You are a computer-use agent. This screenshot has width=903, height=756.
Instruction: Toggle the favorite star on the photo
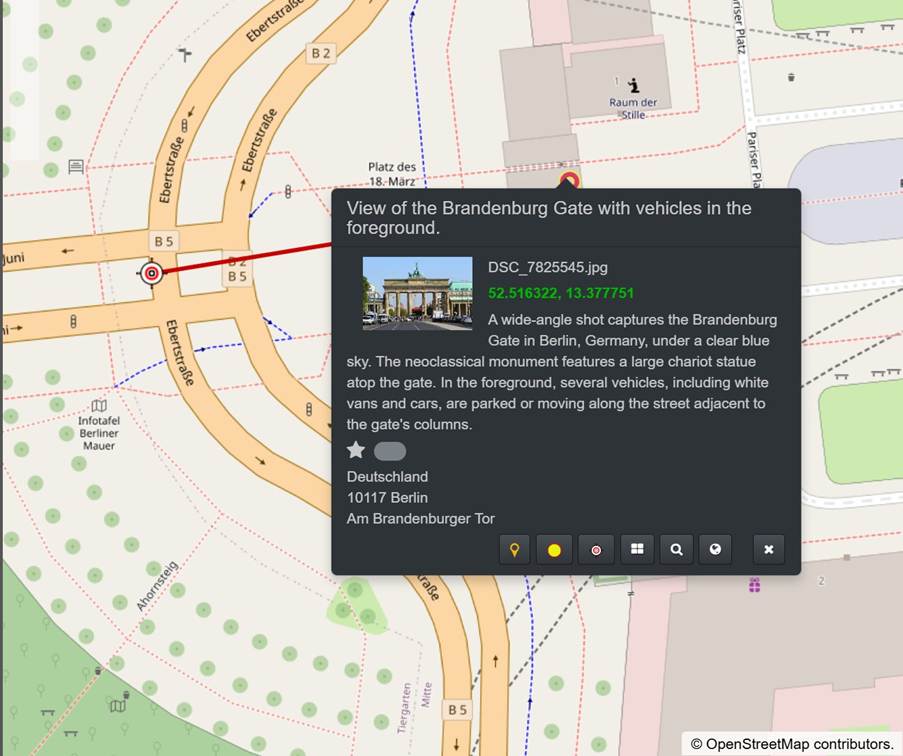(x=356, y=450)
